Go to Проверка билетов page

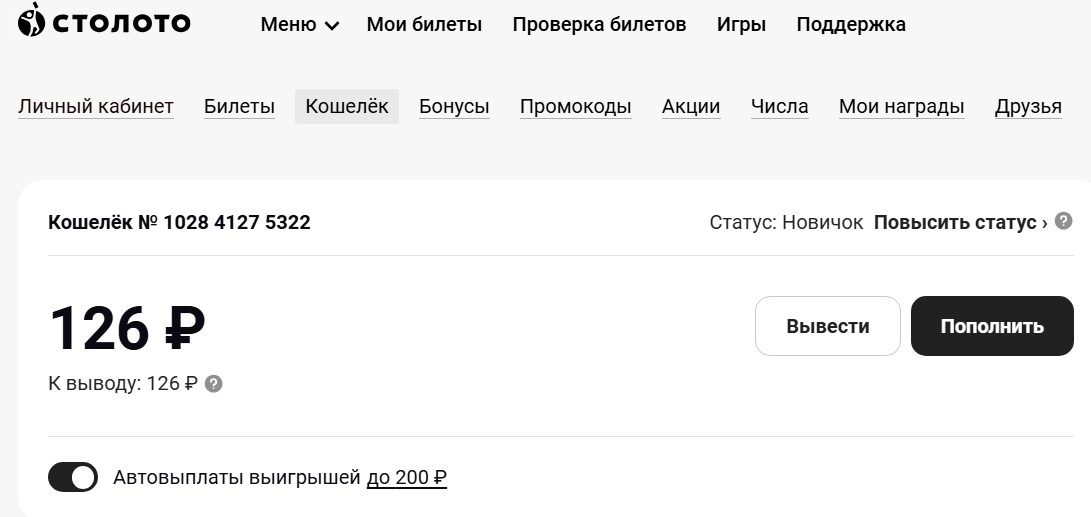(599, 25)
